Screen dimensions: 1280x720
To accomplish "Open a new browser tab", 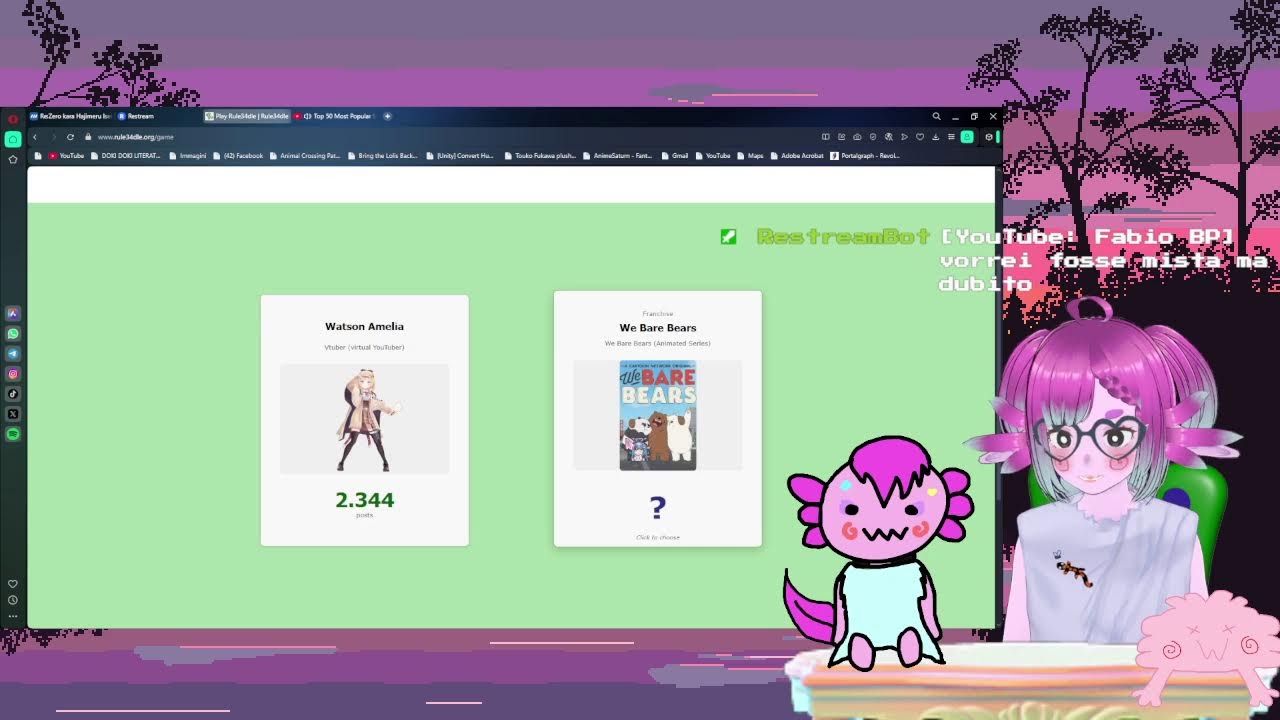I will click(388, 116).
